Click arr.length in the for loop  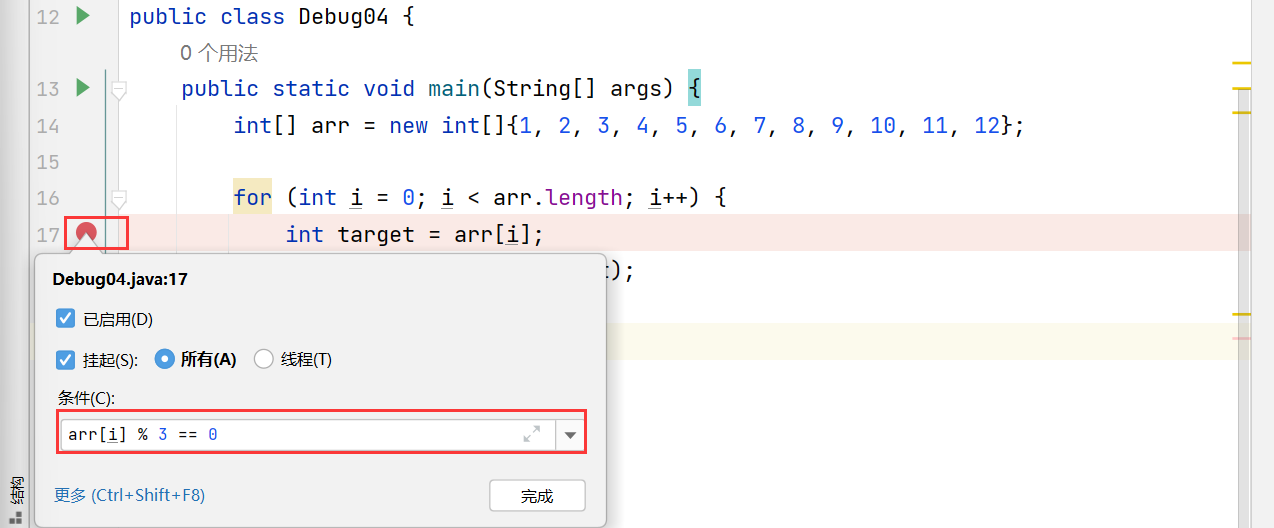coord(558,198)
